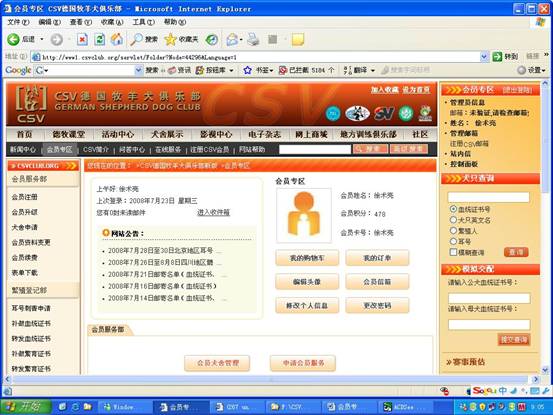Click the 更改密码 button

(x=377, y=305)
